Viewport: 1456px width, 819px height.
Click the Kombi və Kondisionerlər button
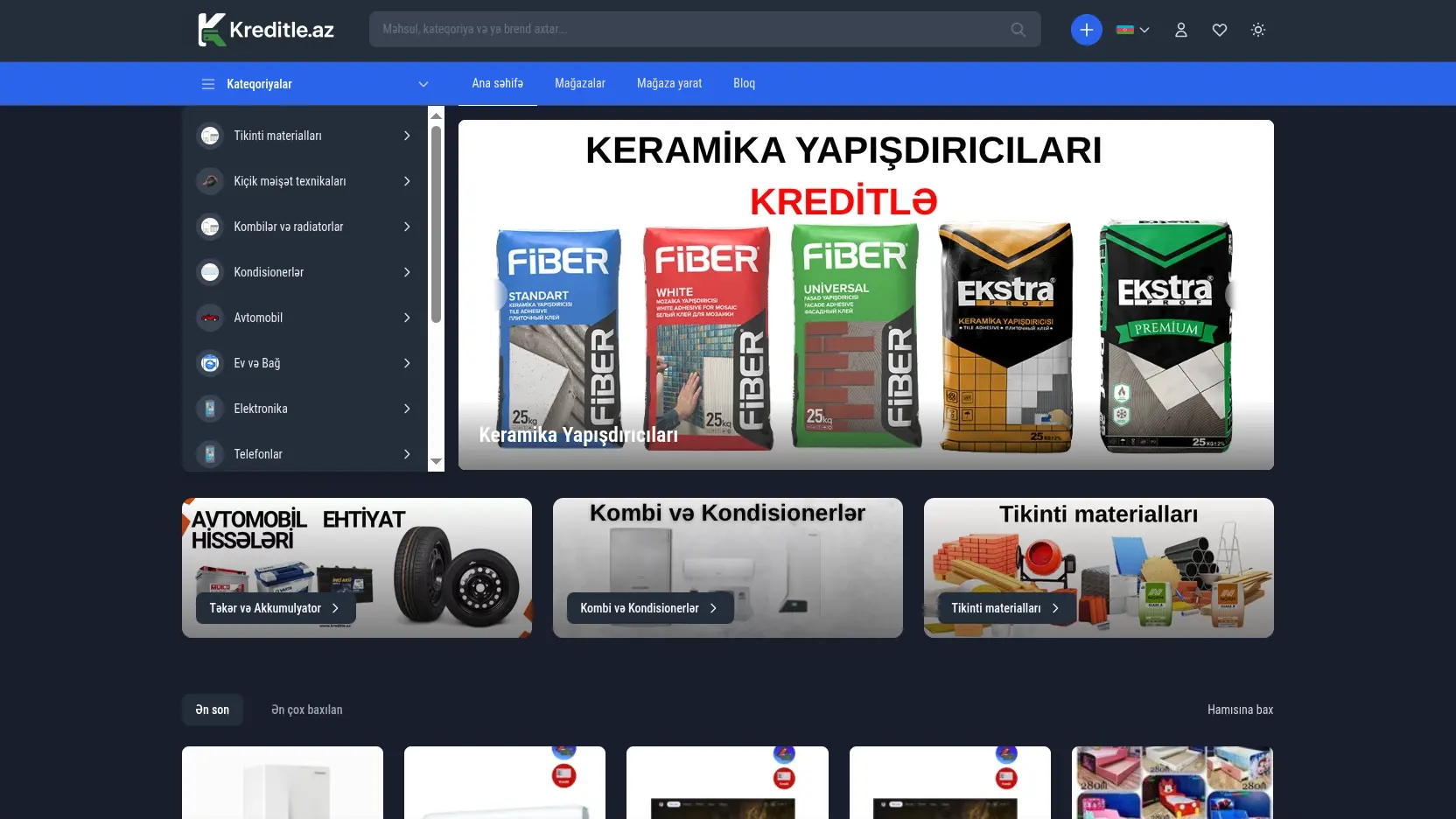coord(650,608)
